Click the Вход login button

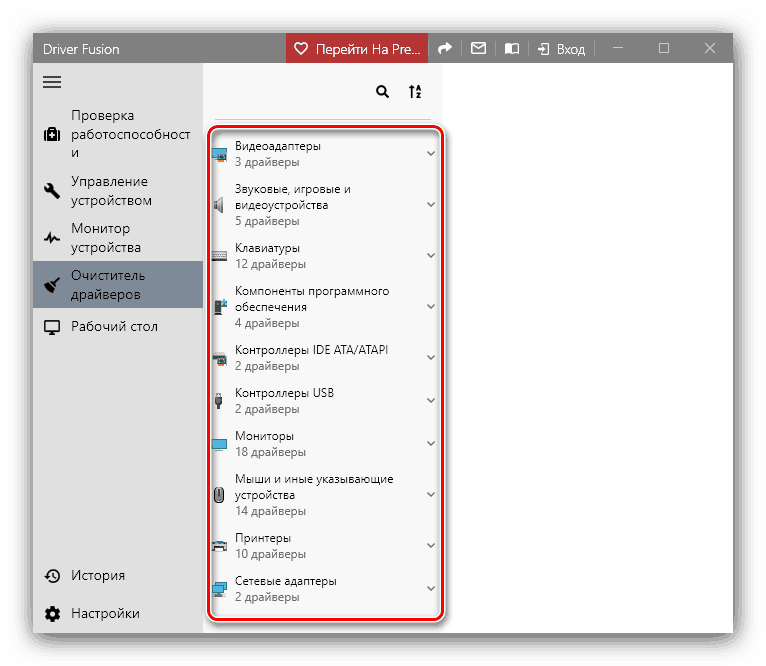pyautogui.click(x=561, y=49)
